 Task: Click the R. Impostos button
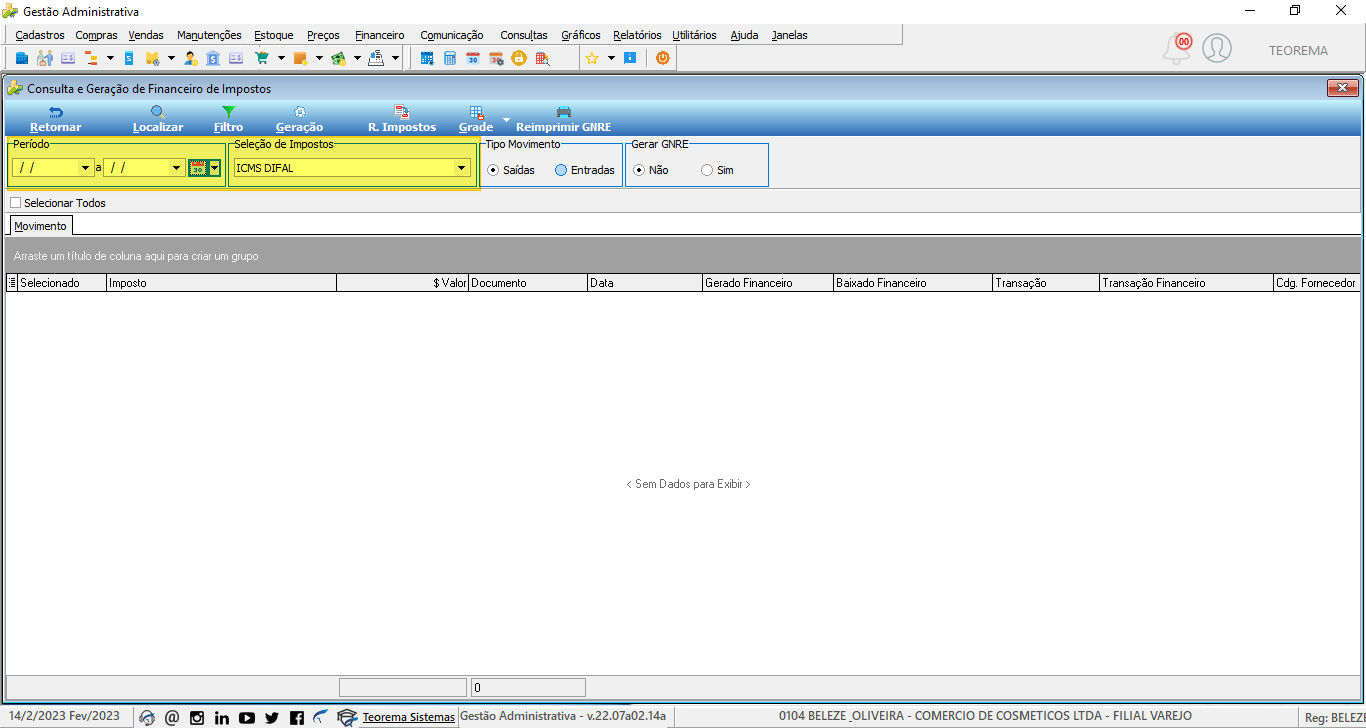[x=402, y=119]
